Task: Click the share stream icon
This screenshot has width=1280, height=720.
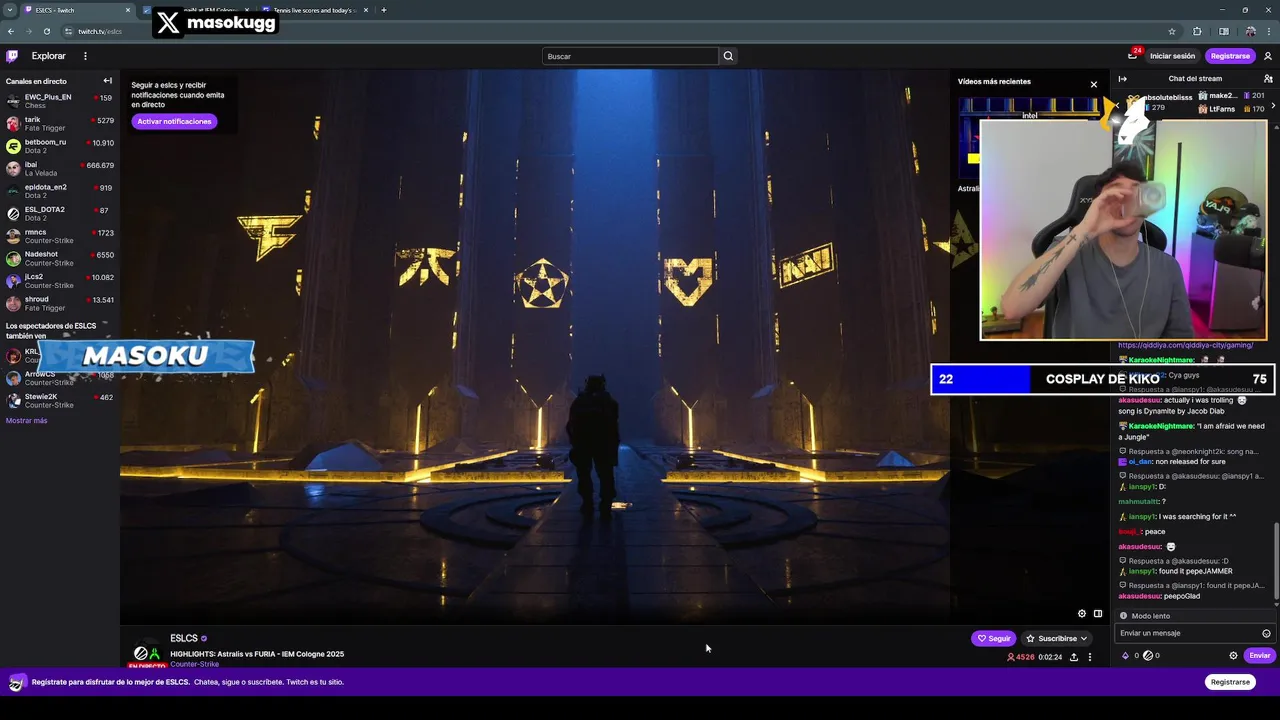Action: click(1074, 657)
